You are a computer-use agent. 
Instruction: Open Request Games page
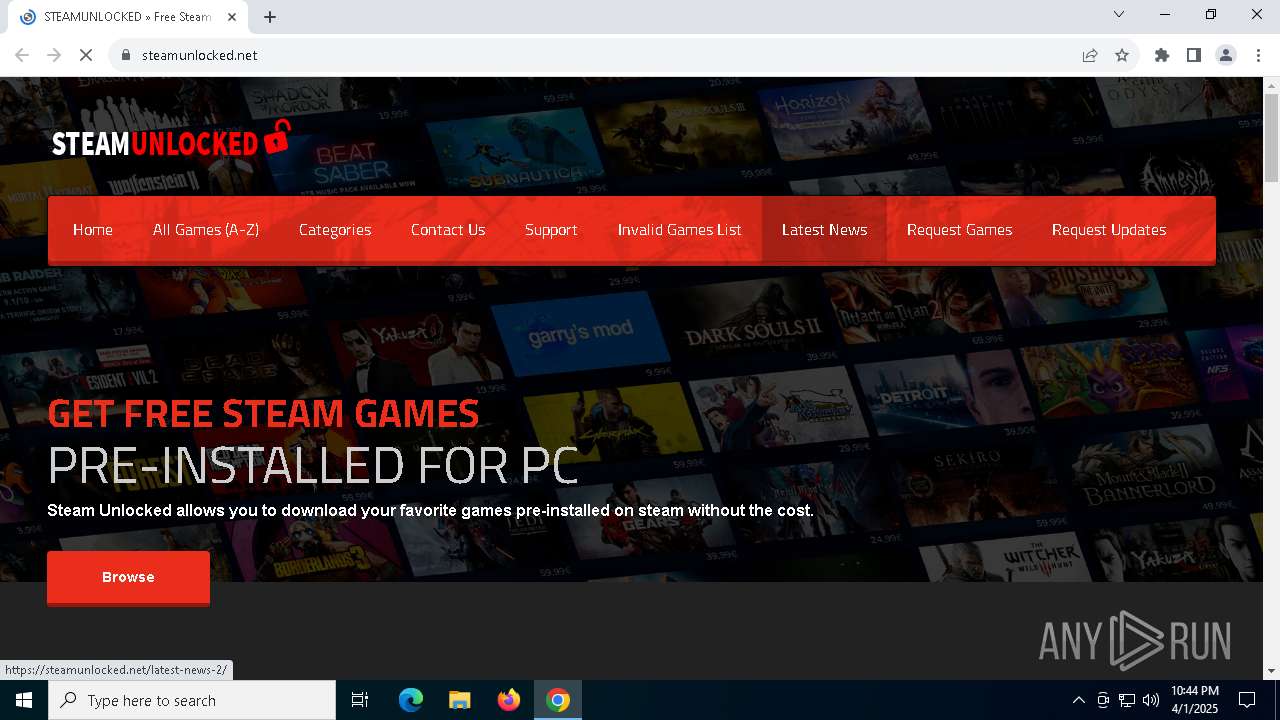960,230
